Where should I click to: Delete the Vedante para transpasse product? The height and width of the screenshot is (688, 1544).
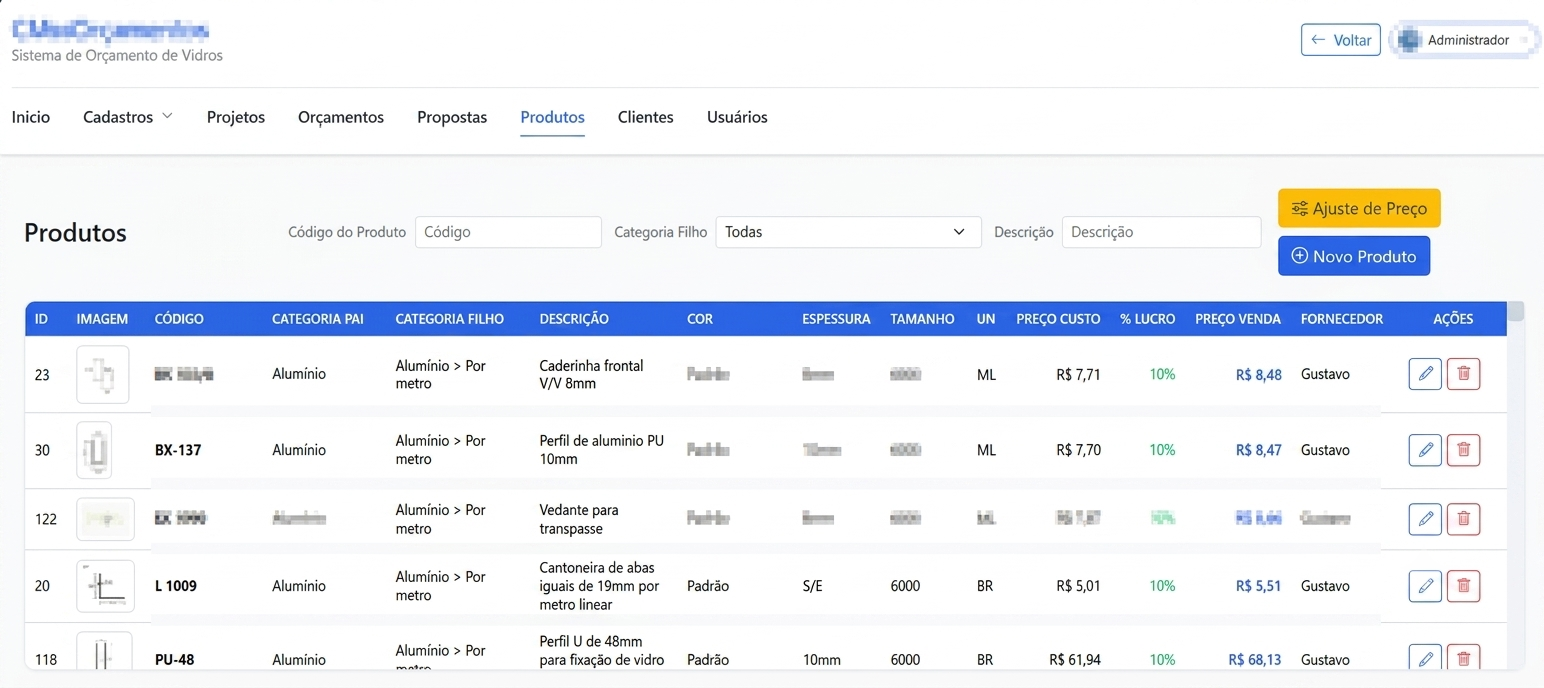(1464, 519)
